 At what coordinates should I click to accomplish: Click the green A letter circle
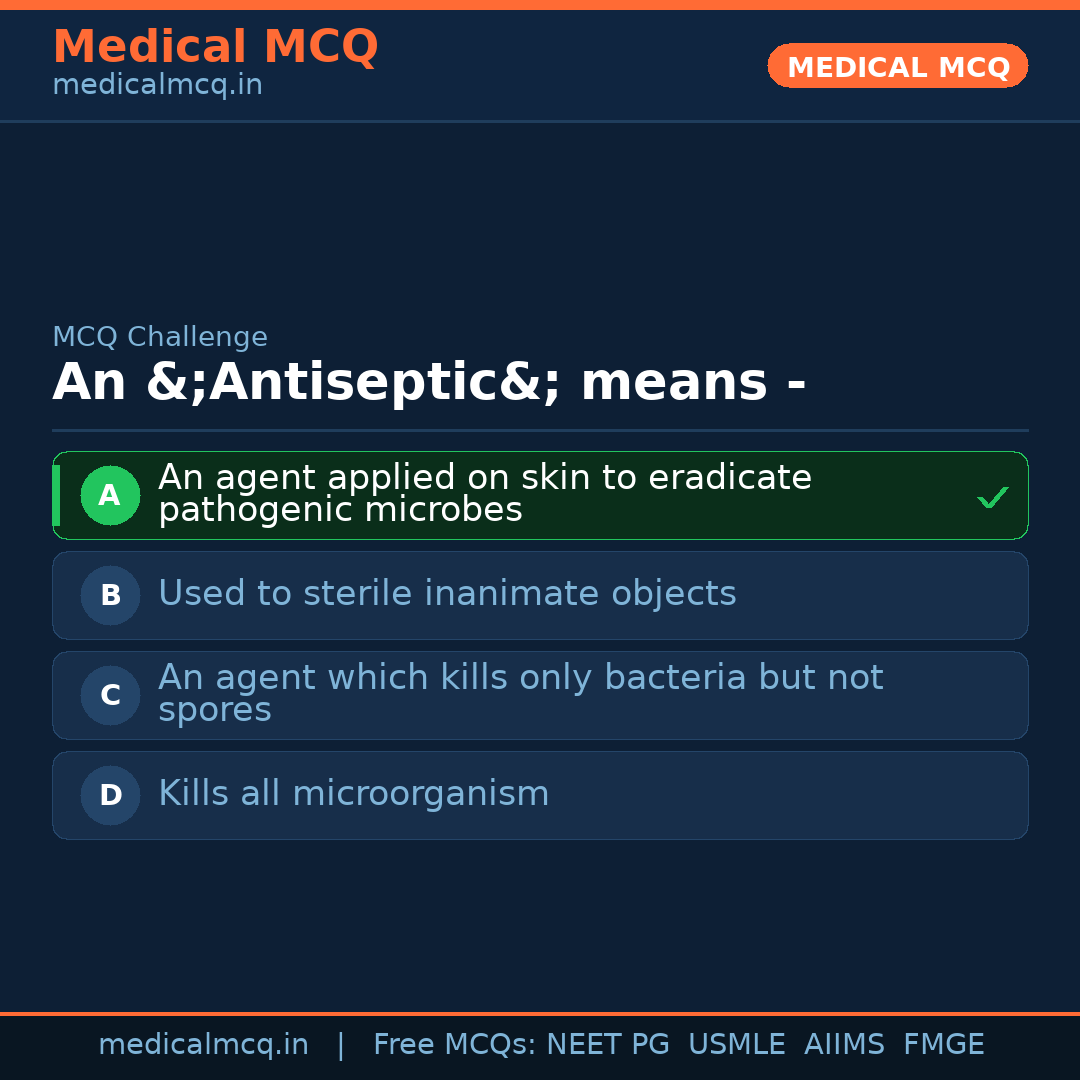(110, 495)
